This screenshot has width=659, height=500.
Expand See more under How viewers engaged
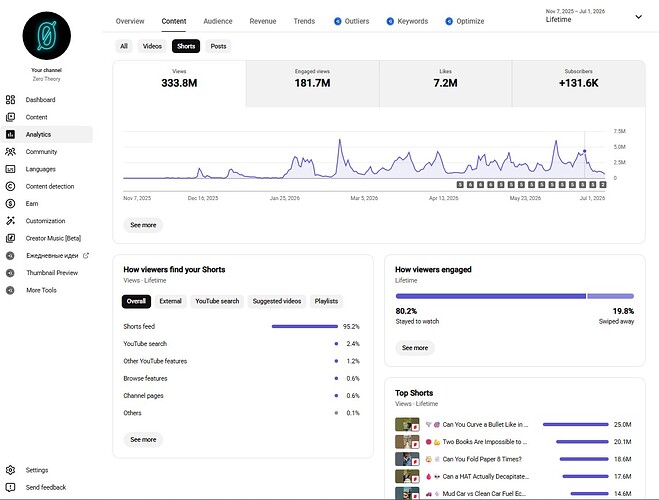[x=415, y=347]
